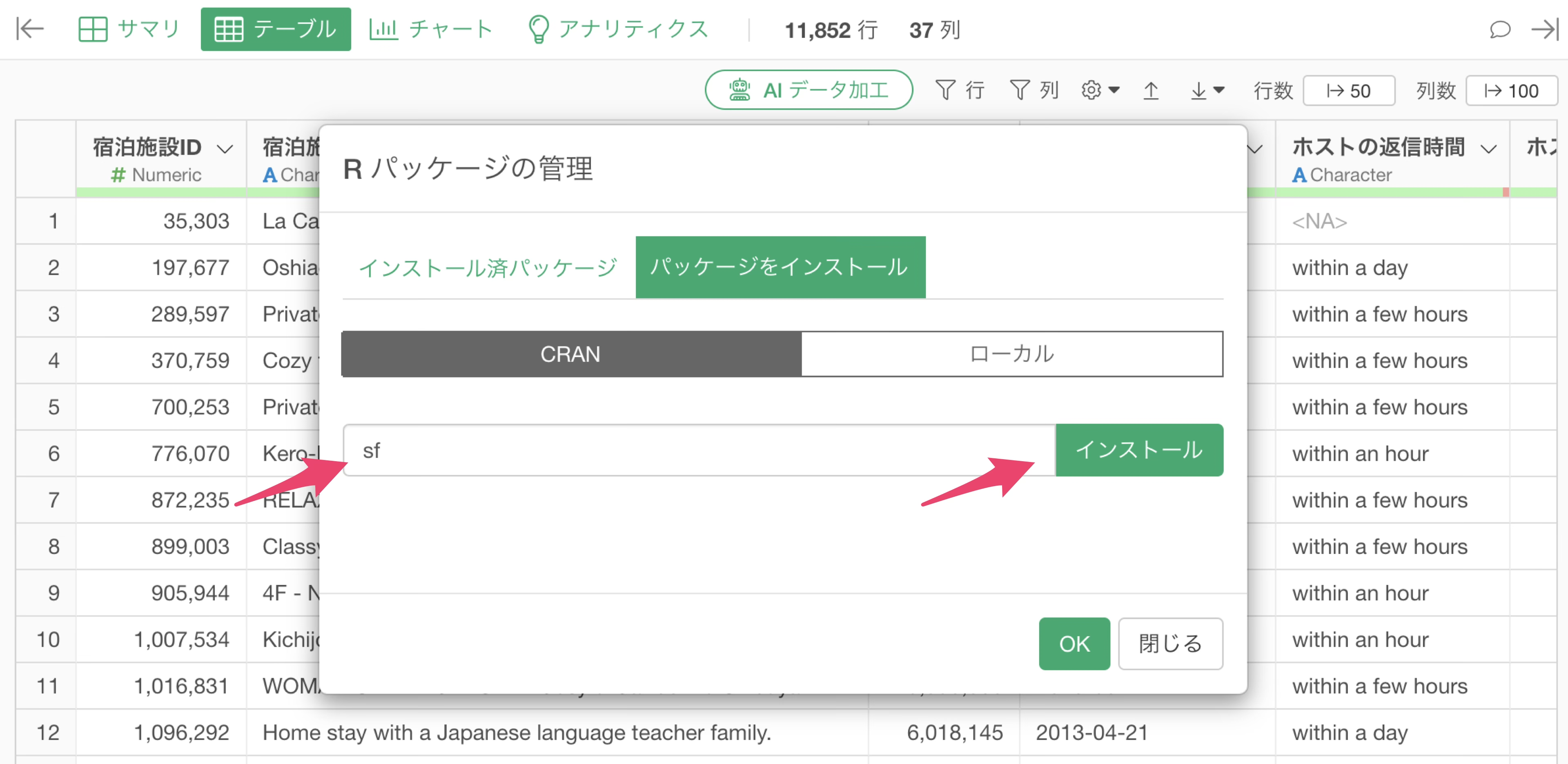Open the アナリティクス view tab

618,29
